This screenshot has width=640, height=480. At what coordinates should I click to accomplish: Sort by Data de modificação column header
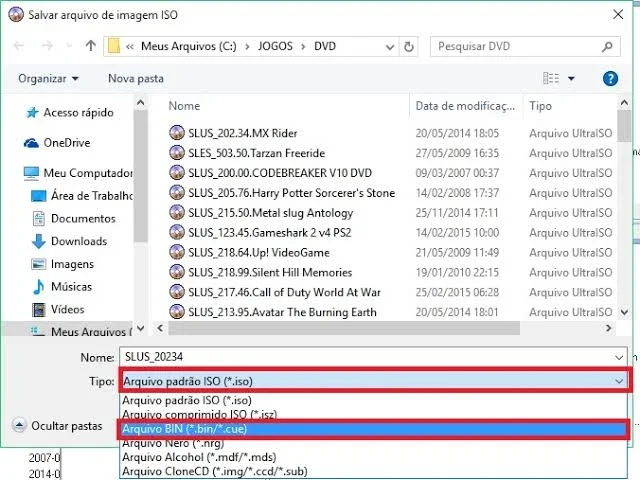(x=465, y=106)
